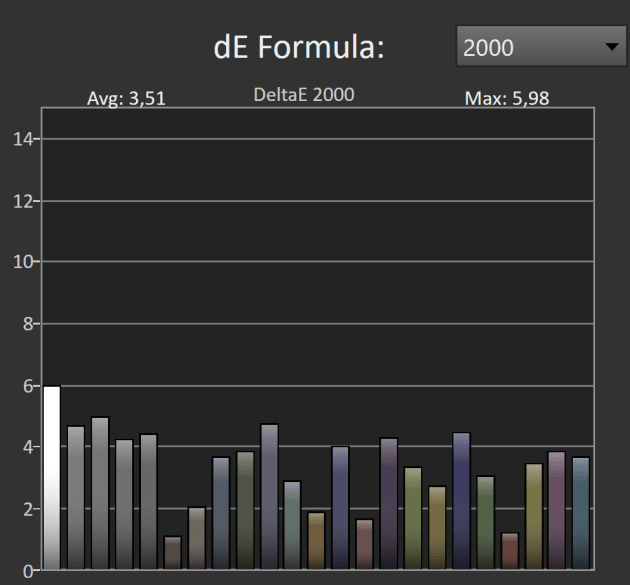Click the tallest white bar in the chart
This screenshot has width=630, height=585.
52,478
